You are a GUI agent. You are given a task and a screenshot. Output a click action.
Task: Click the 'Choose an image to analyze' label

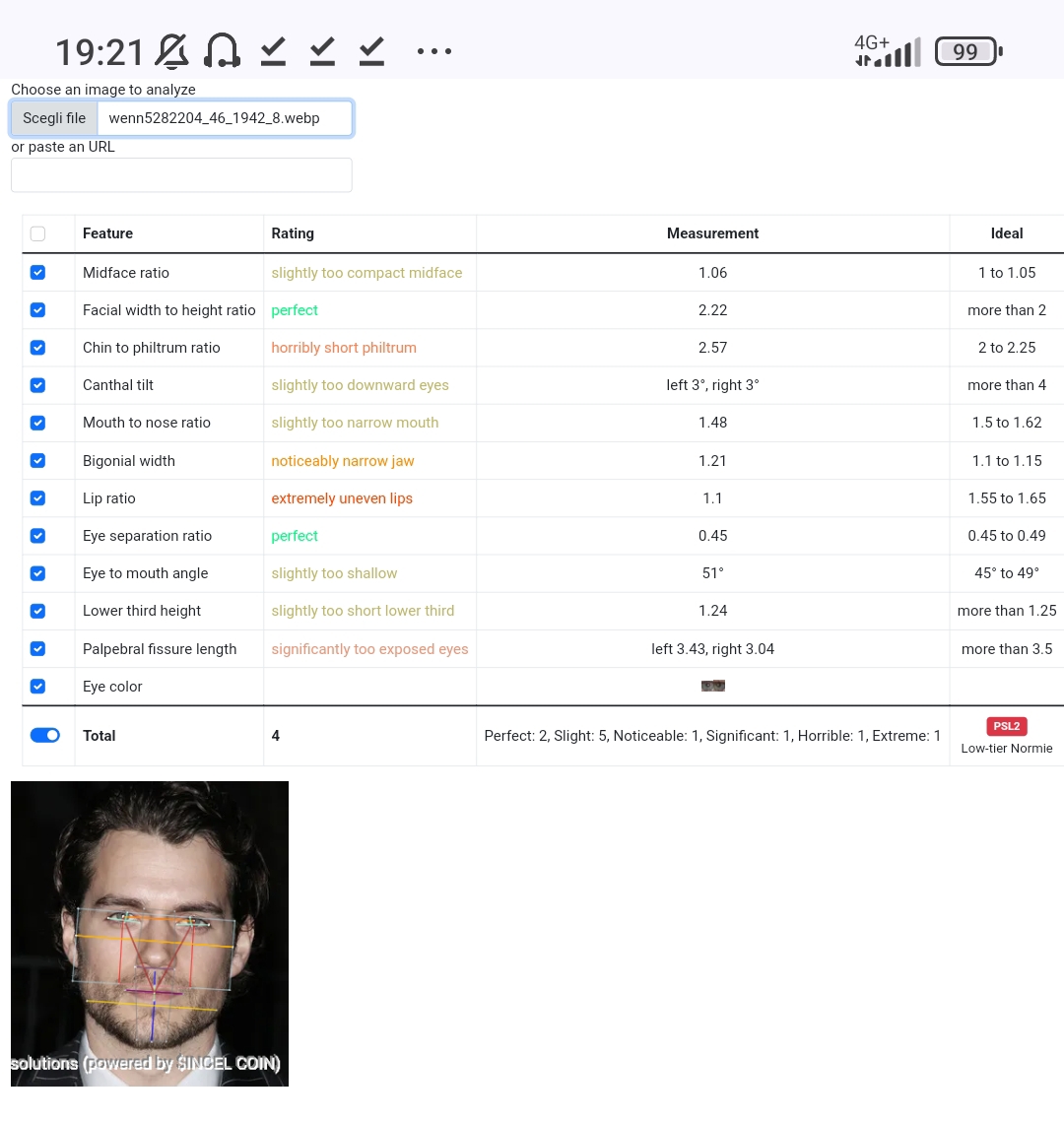[103, 90]
